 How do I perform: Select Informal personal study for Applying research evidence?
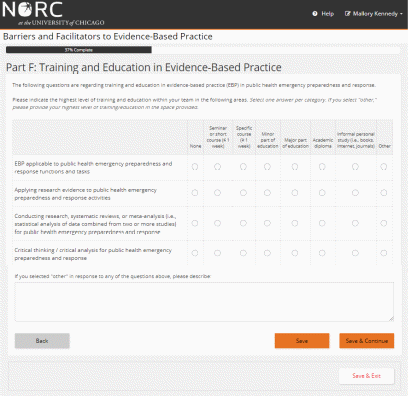tap(355, 193)
